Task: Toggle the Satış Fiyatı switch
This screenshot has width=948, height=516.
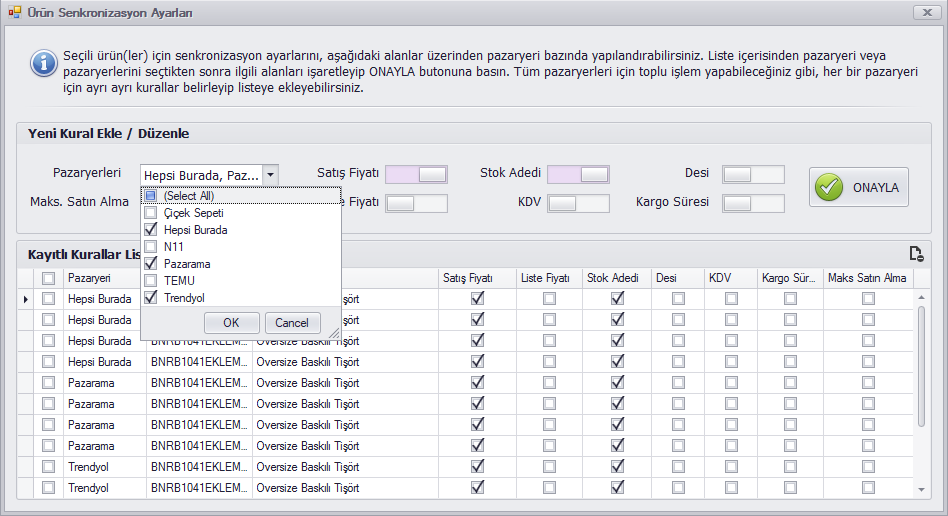Action: pyautogui.click(x=417, y=174)
